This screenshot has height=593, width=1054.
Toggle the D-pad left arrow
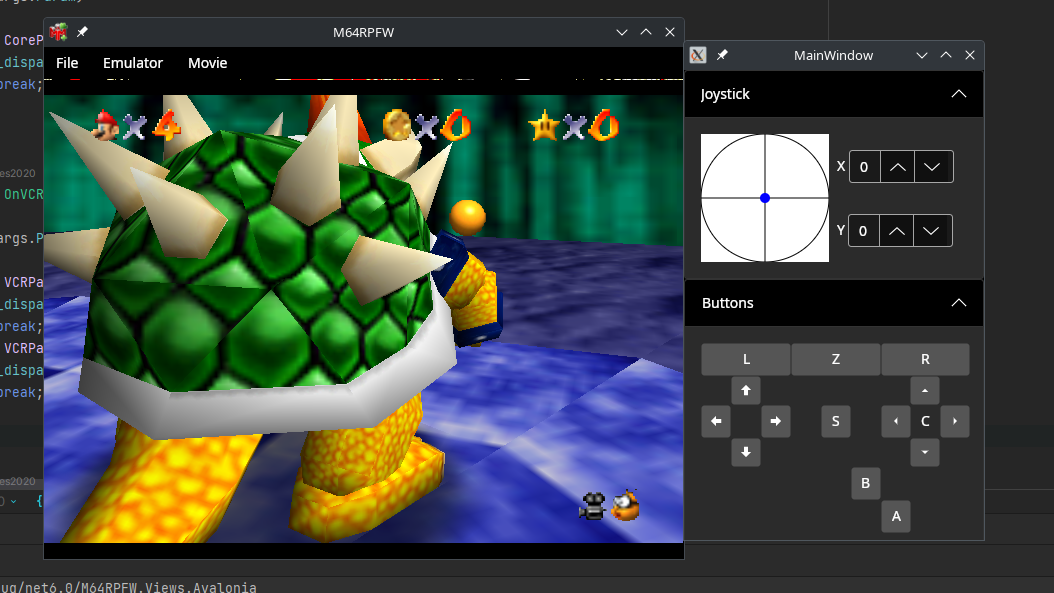pyautogui.click(x=716, y=422)
